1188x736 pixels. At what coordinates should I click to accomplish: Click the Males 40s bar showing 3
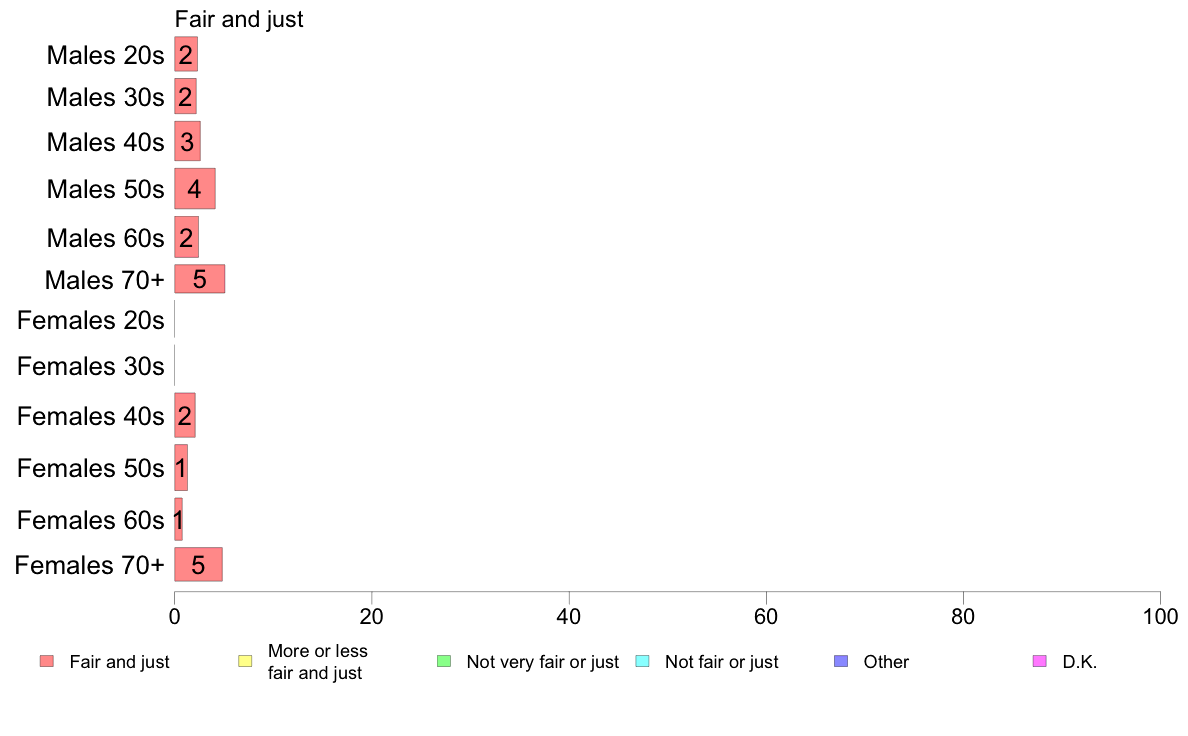[187, 141]
